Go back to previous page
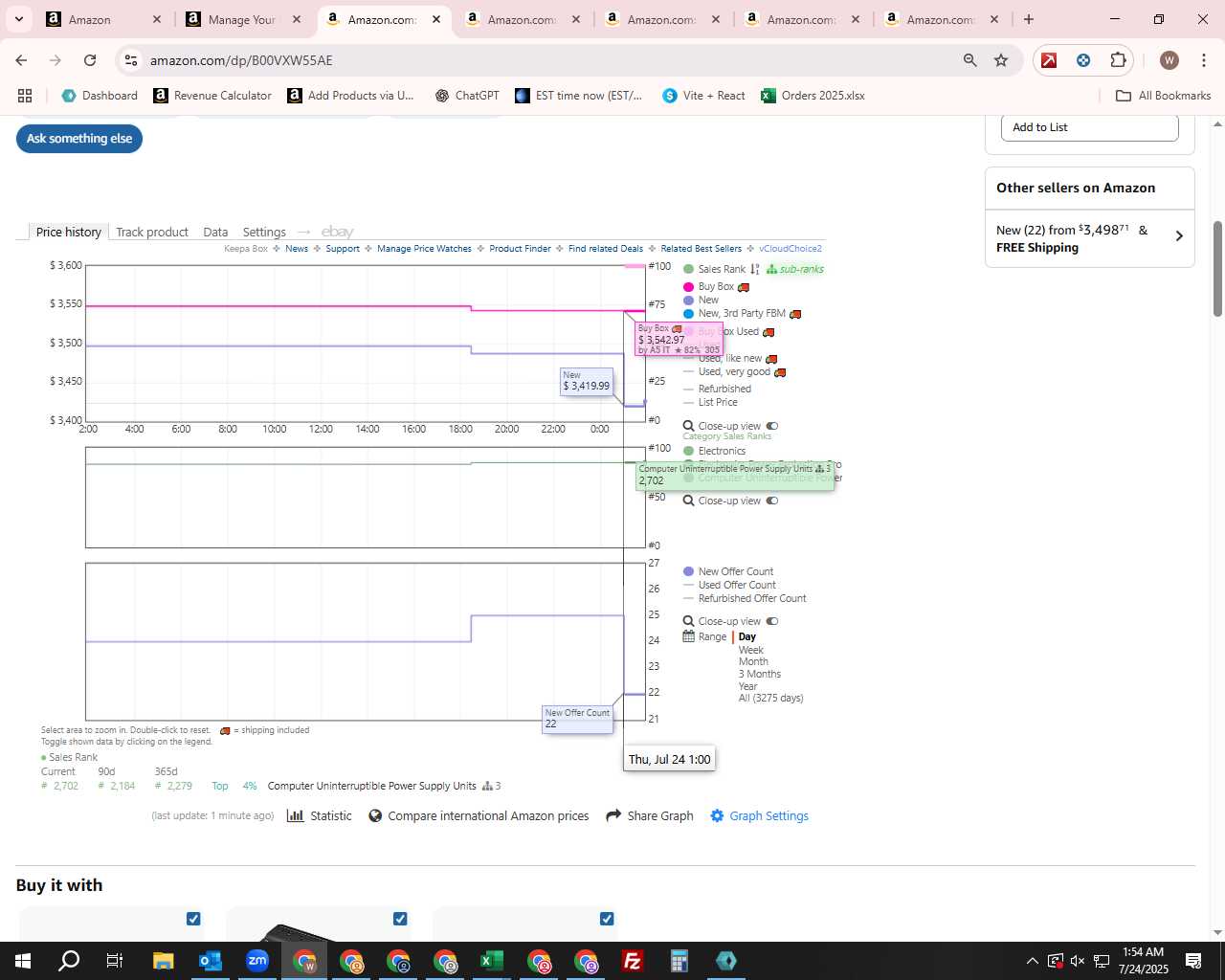1225x980 pixels. [x=21, y=60]
